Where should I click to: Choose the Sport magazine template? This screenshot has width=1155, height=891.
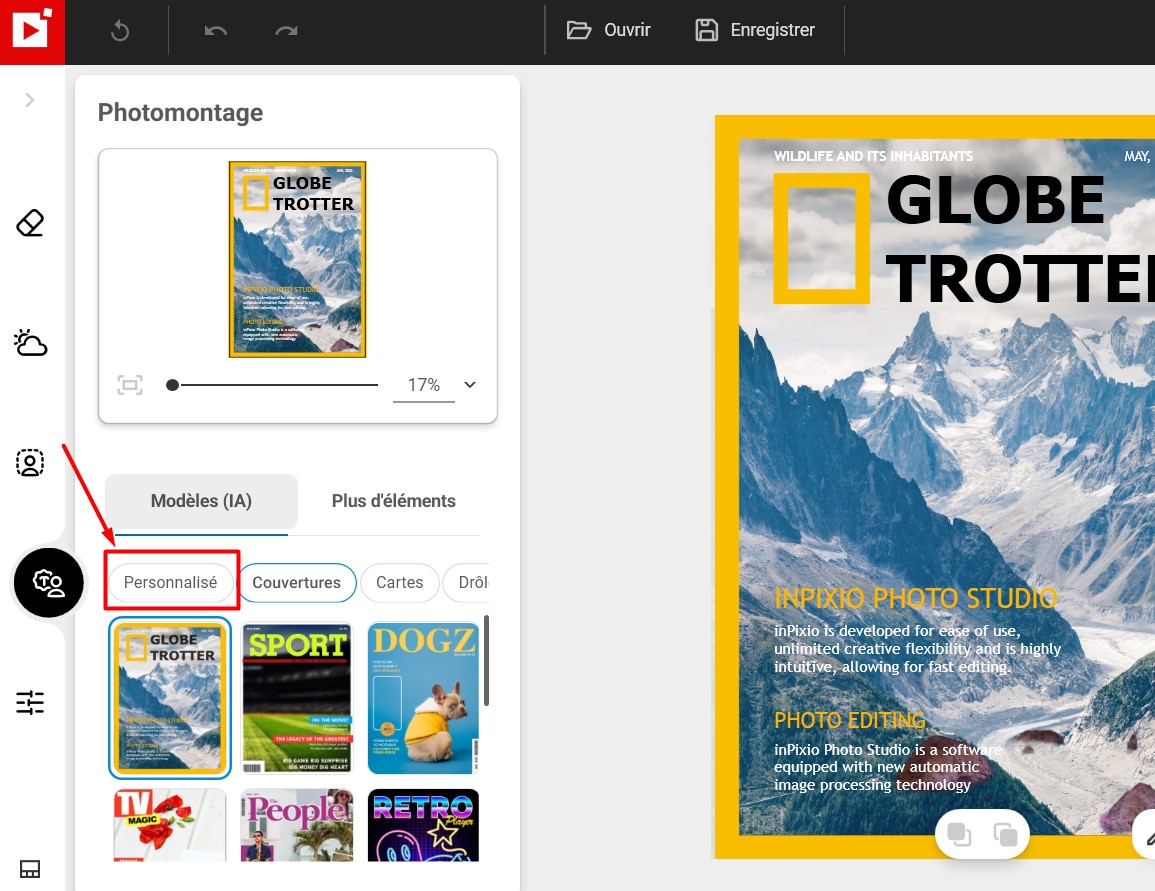(x=298, y=697)
